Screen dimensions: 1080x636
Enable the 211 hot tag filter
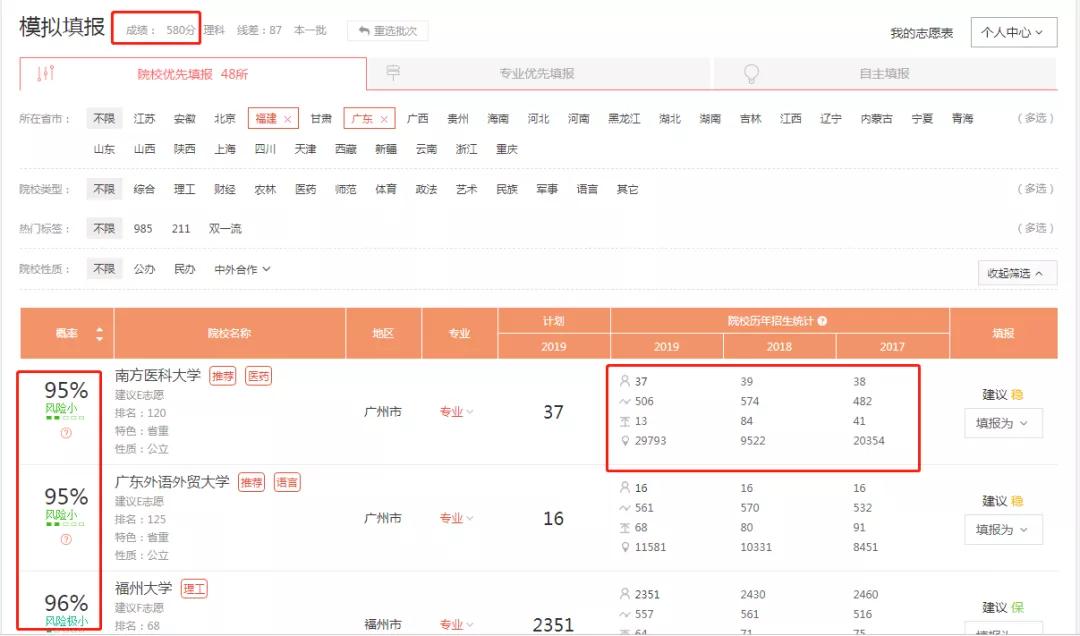coord(180,229)
